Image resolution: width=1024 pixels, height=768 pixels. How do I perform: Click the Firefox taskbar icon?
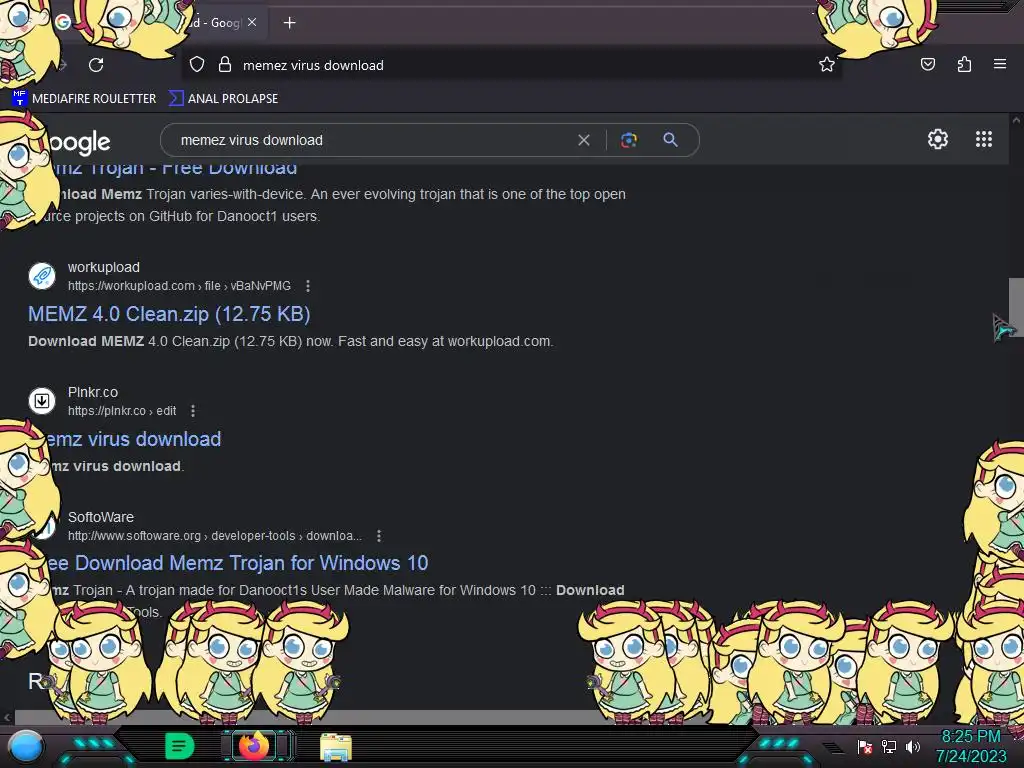coord(253,745)
